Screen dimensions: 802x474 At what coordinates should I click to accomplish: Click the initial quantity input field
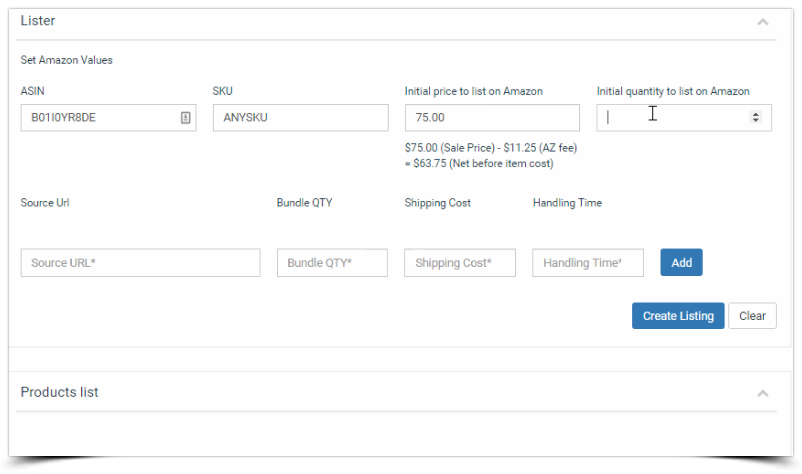(684, 118)
